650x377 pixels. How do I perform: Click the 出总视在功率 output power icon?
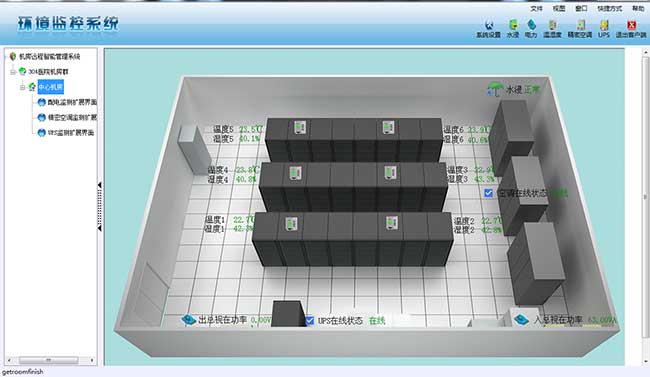point(189,319)
